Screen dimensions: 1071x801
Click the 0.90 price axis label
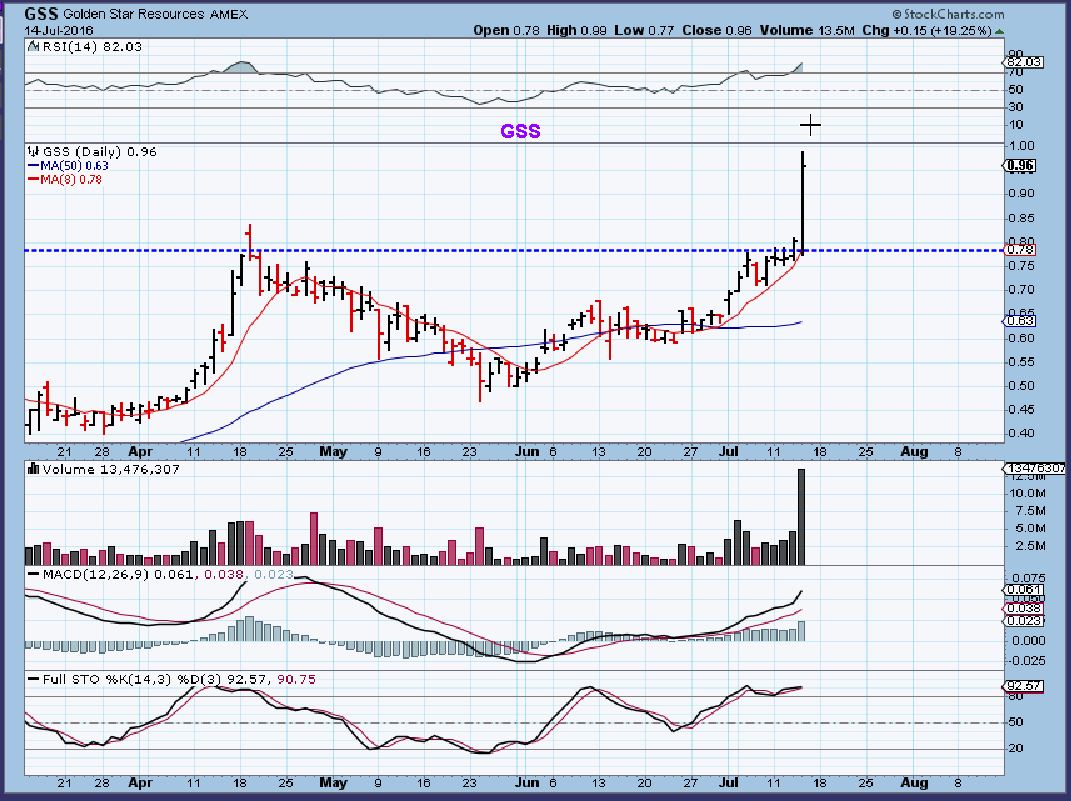point(1021,193)
